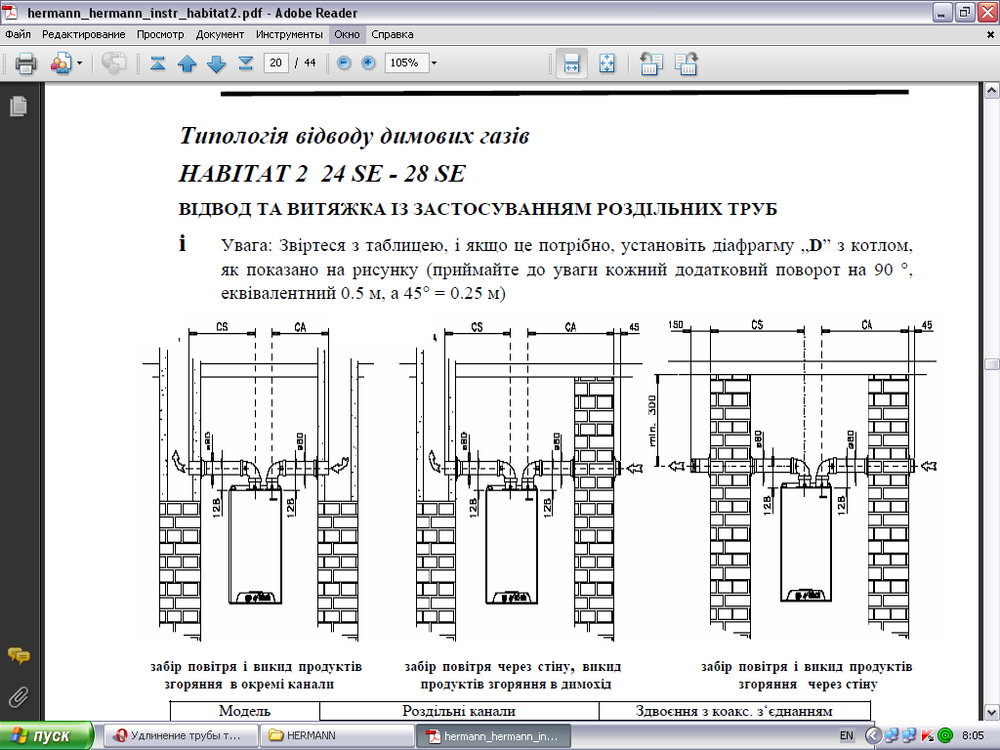1000x750 pixels.
Task: Open the Просмотр menu
Action: pyautogui.click(x=160, y=34)
